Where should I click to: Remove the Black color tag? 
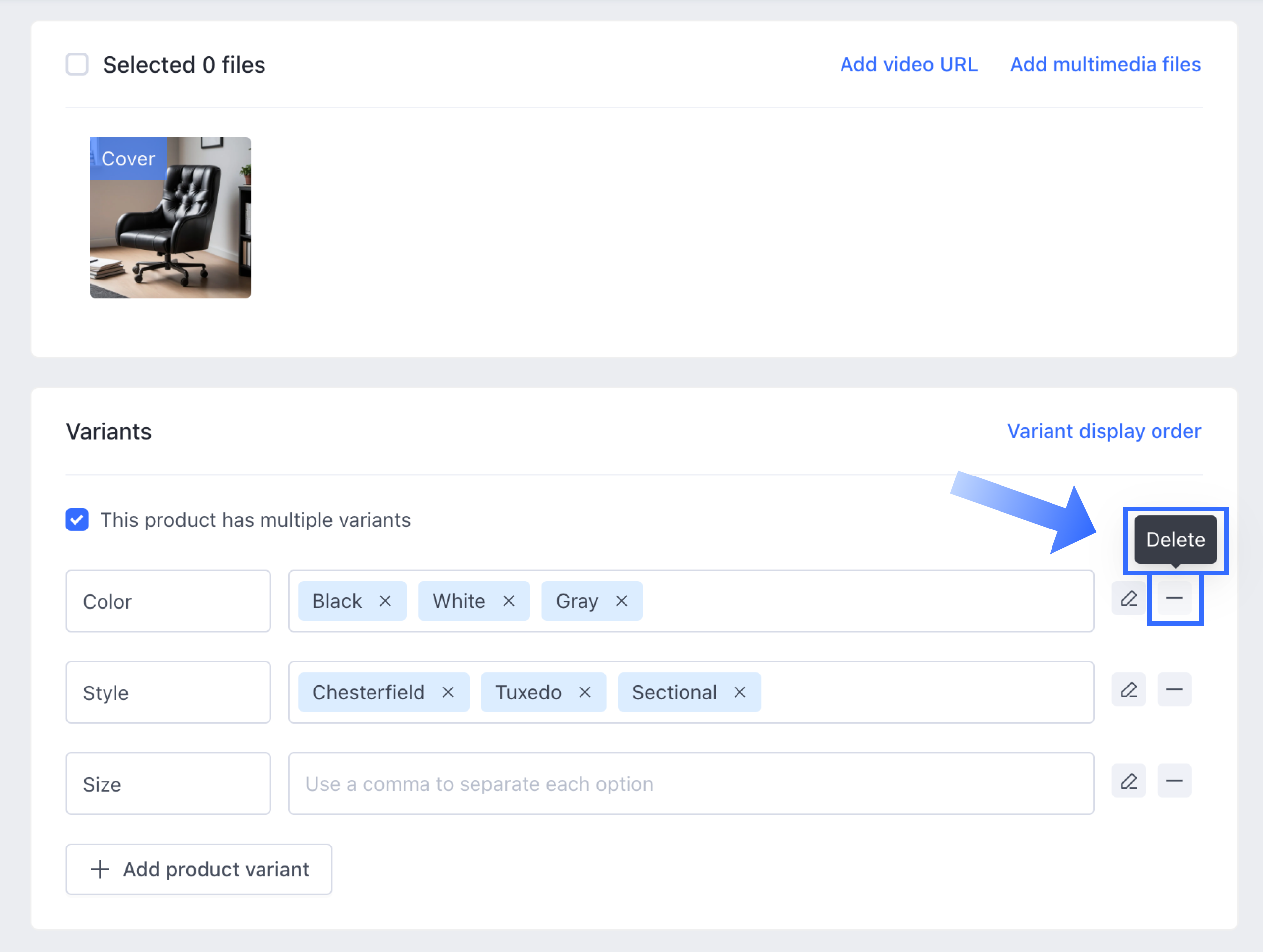click(385, 601)
